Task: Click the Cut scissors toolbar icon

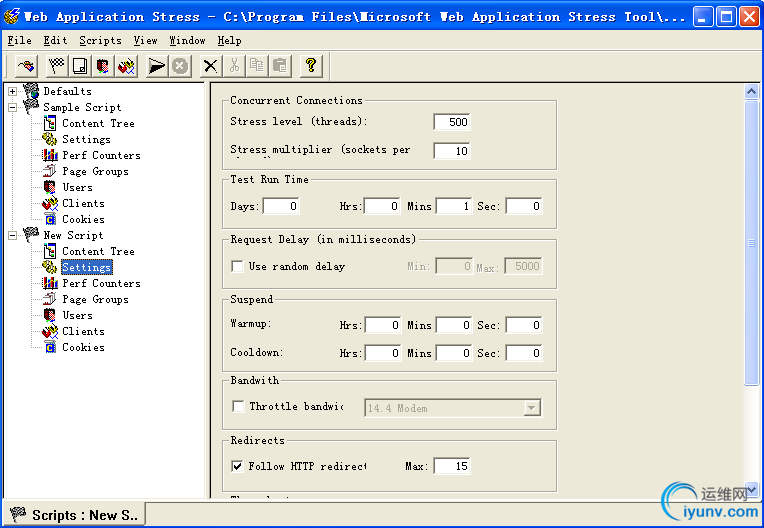Action: click(234, 66)
